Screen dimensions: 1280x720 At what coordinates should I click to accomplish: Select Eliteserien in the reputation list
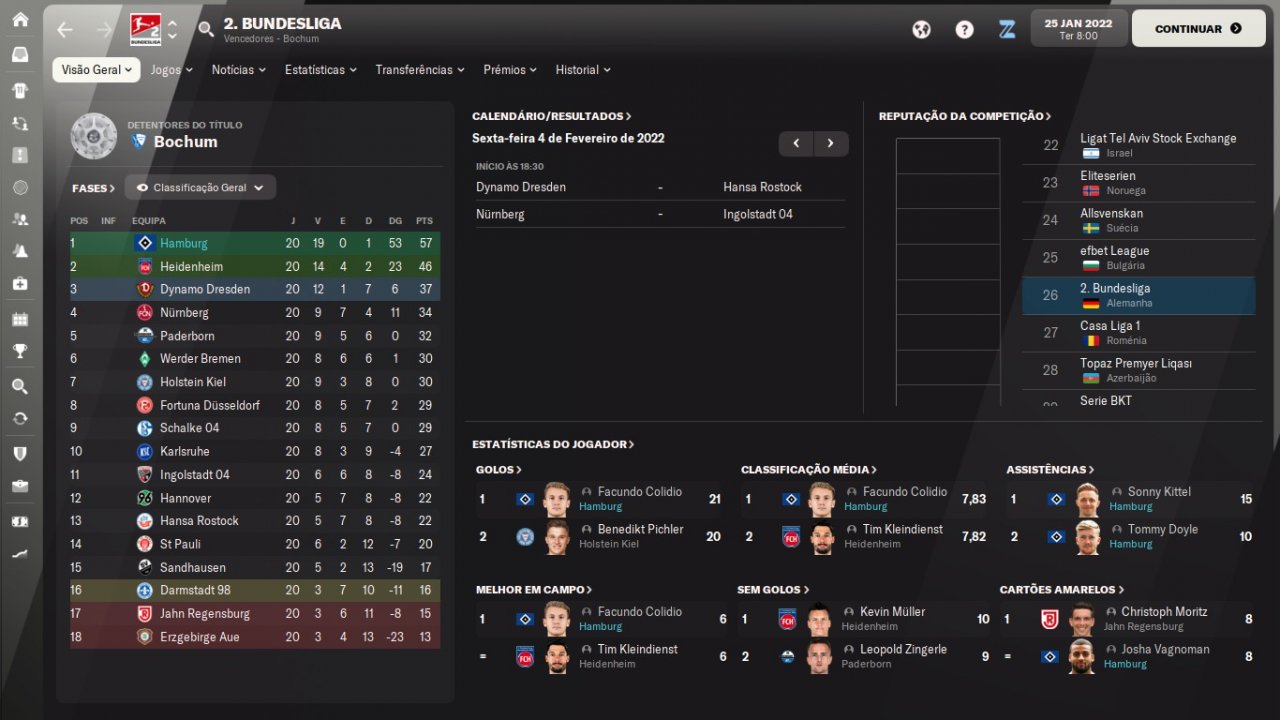(1107, 176)
